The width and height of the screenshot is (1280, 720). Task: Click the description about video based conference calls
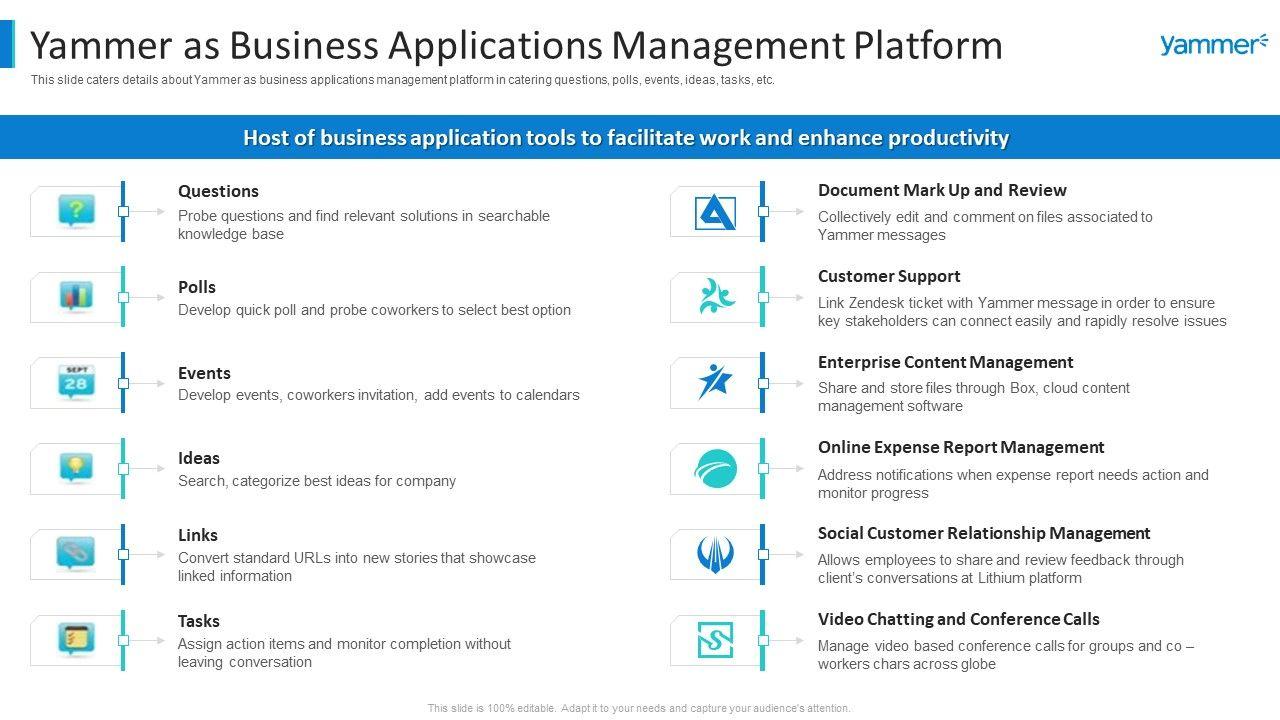tap(1006, 655)
